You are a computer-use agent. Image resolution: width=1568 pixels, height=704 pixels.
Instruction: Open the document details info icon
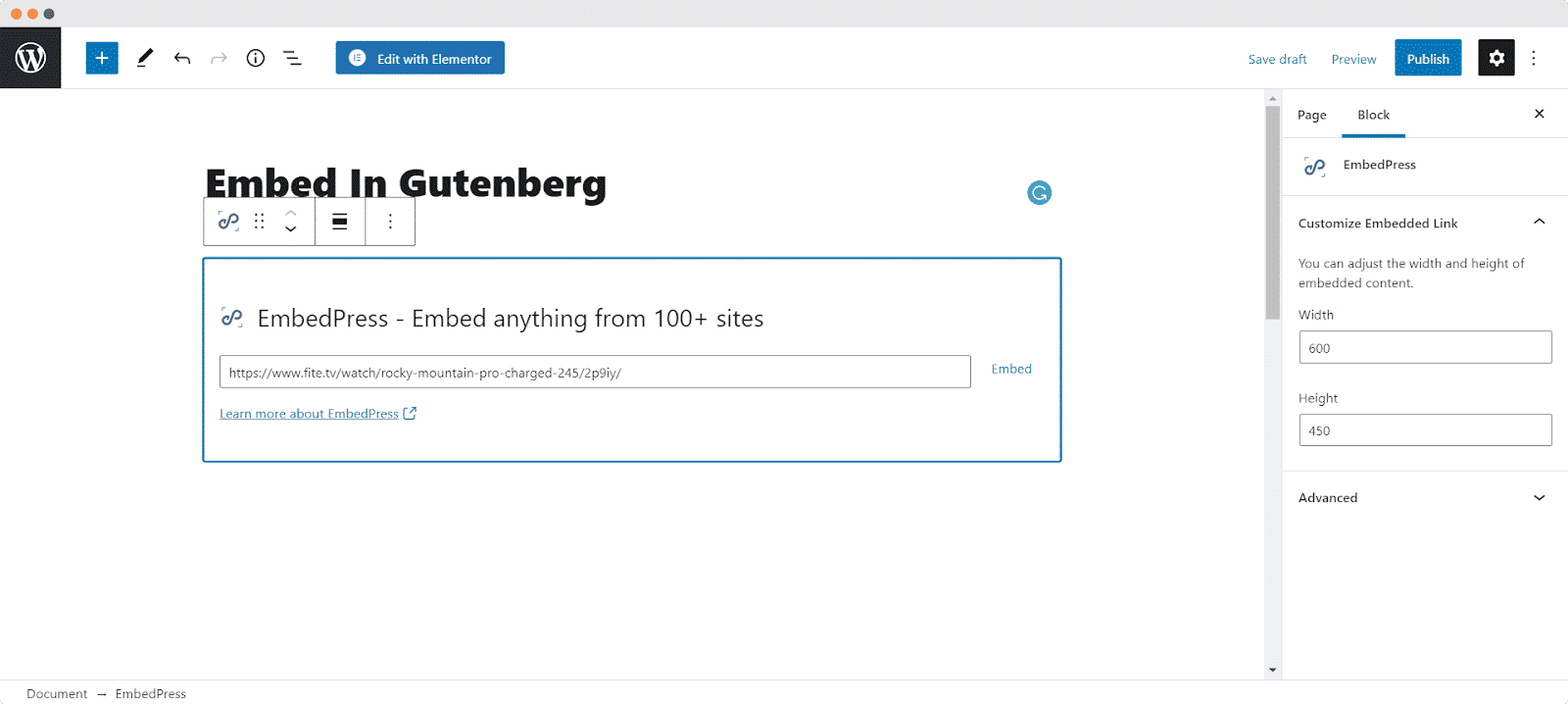tap(256, 58)
